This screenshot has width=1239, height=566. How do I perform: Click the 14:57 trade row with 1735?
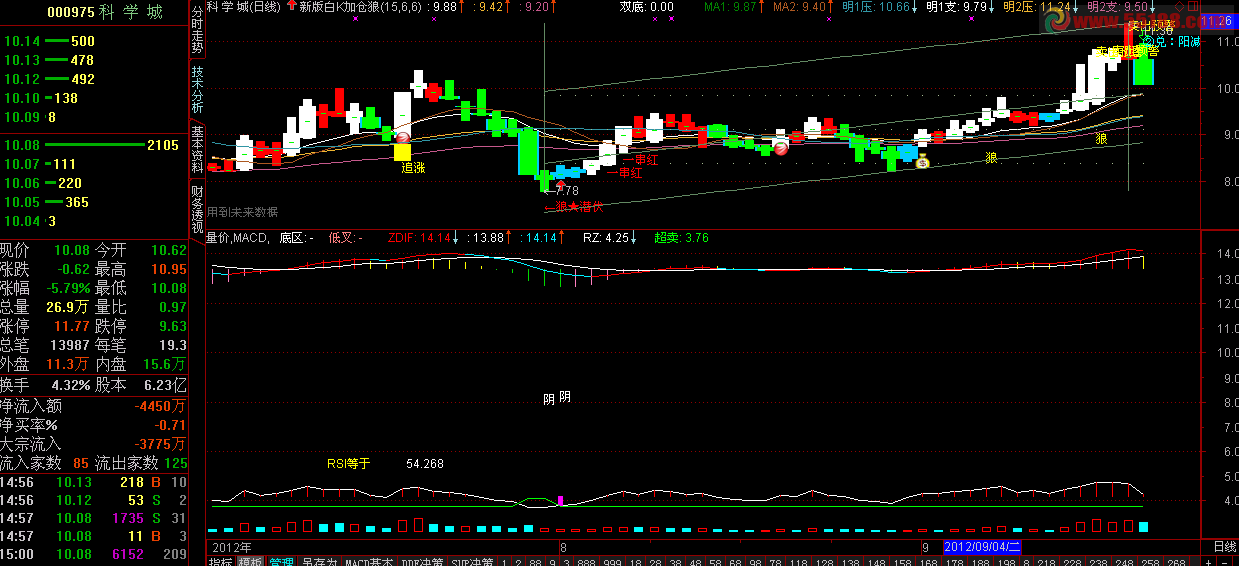pos(95,518)
